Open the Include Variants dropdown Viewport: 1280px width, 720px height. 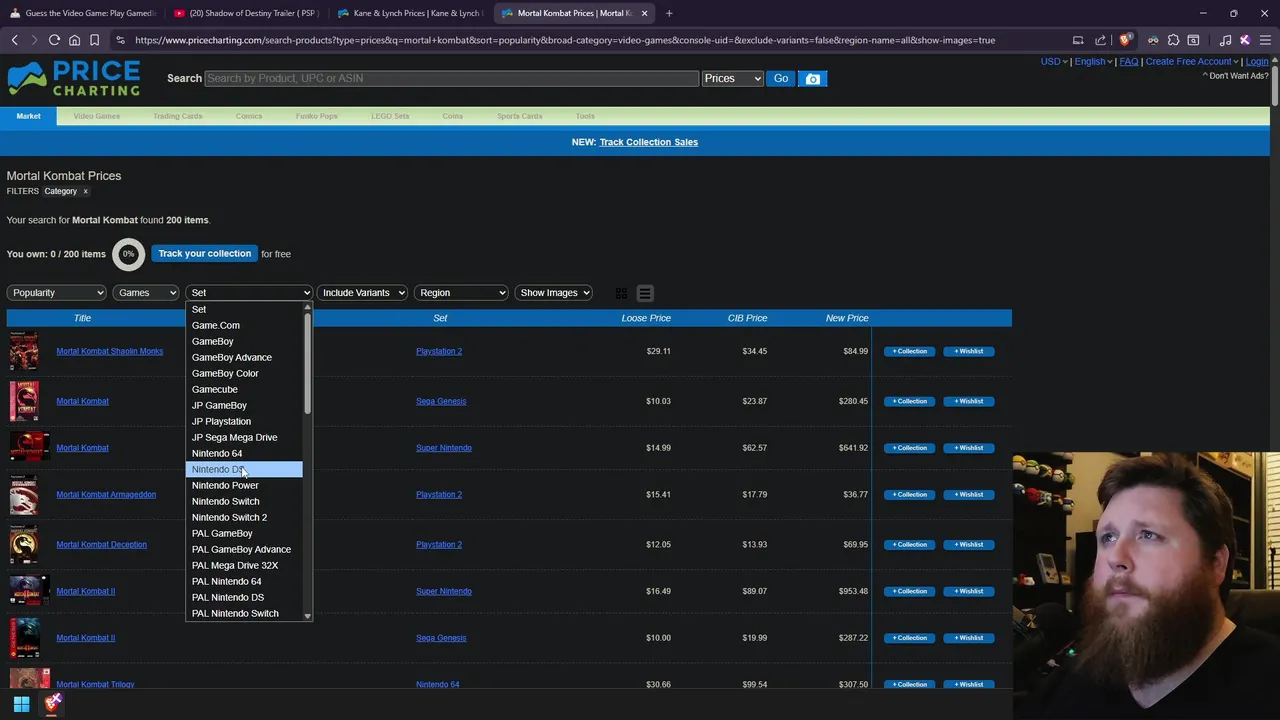coord(362,293)
